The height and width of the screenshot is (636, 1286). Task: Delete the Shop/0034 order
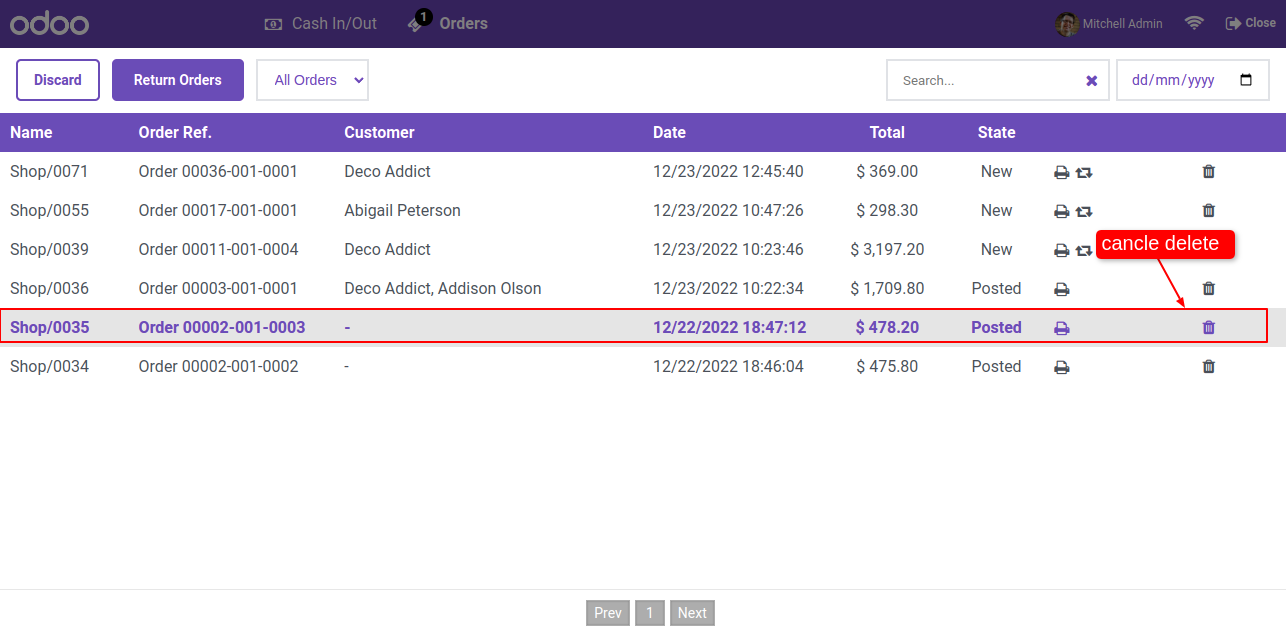click(x=1208, y=367)
